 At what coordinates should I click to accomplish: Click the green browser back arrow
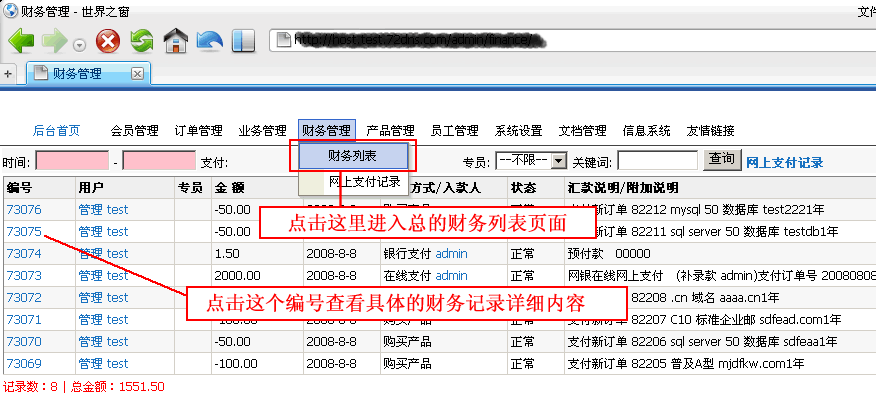click(22, 41)
